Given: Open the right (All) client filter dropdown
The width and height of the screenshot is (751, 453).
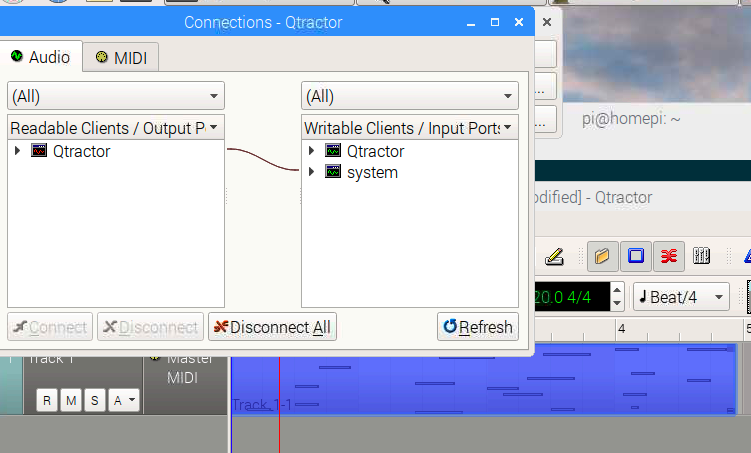Looking at the screenshot, I should pyautogui.click(x=410, y=96).
